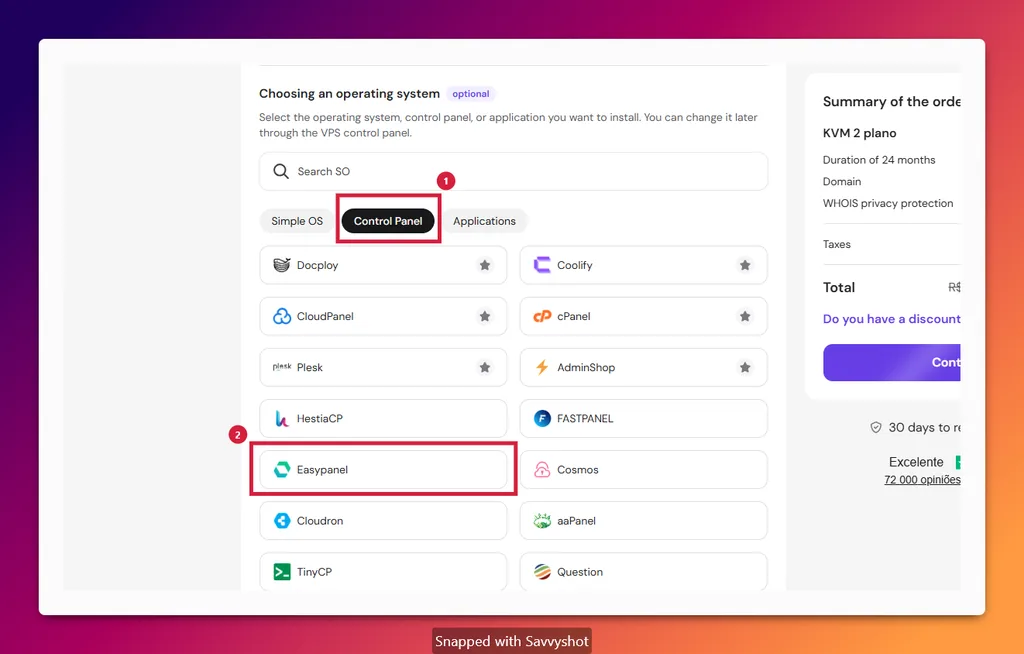Click the Easypanel logo icon
The height and width of the screenshot is (654, 1024).
[281, 469]
